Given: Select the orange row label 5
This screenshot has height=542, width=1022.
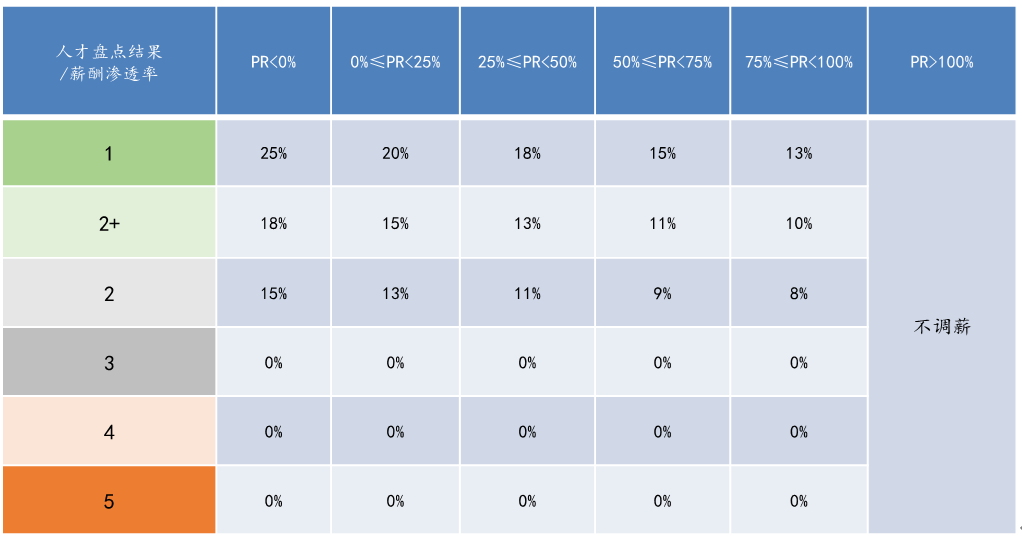Looking at the screenshot, I should tap(109, 500).
